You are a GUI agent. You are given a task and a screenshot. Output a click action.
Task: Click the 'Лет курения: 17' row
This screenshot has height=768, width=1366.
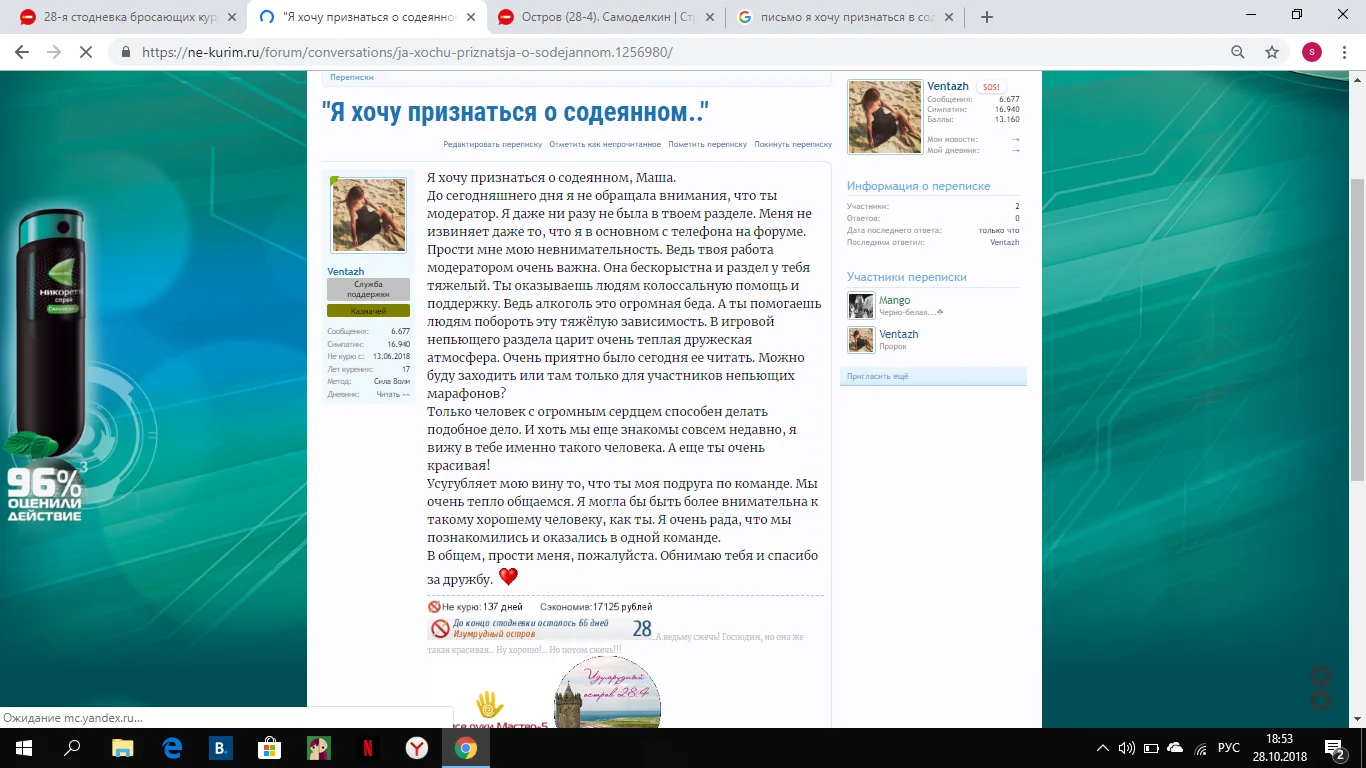[368, 369]
